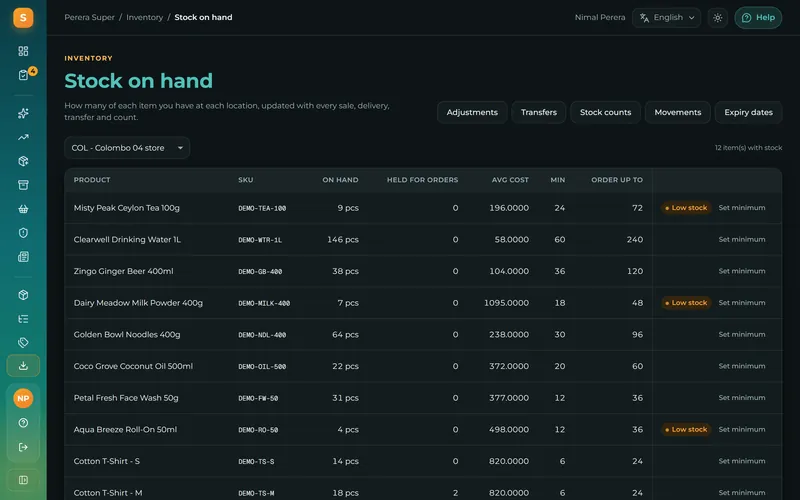800x500 pixels.
Task: Click the package-plus box icon in sidebar
Action: 23,161
